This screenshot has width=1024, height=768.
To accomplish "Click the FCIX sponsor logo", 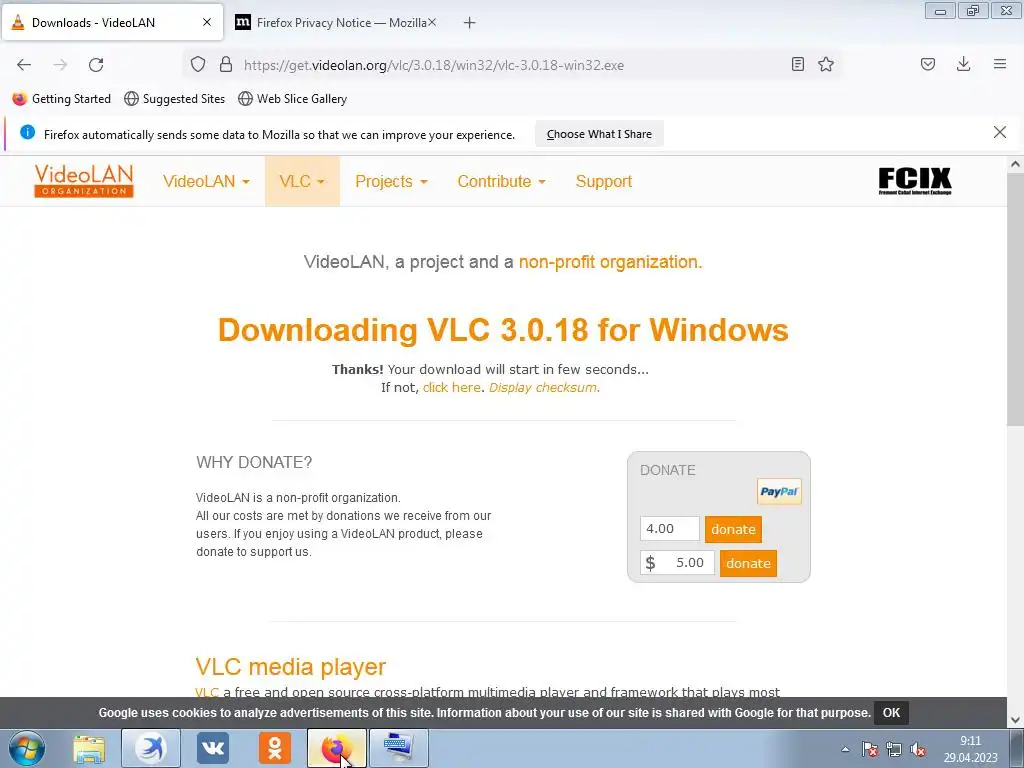I will pyautogui.click(x=915, y=181).
